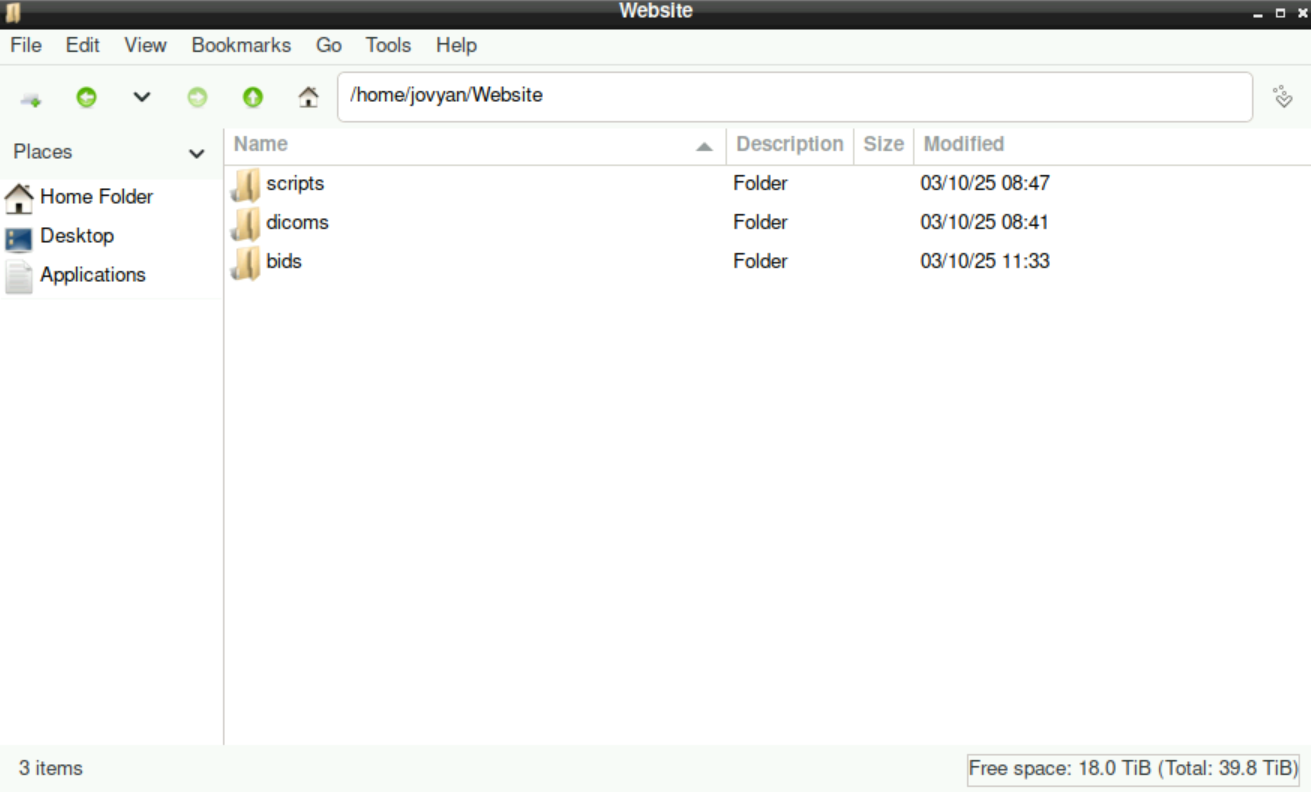Click the dicoms folder name
This screenshot has height=792, width=1311.
click(297, 222)
